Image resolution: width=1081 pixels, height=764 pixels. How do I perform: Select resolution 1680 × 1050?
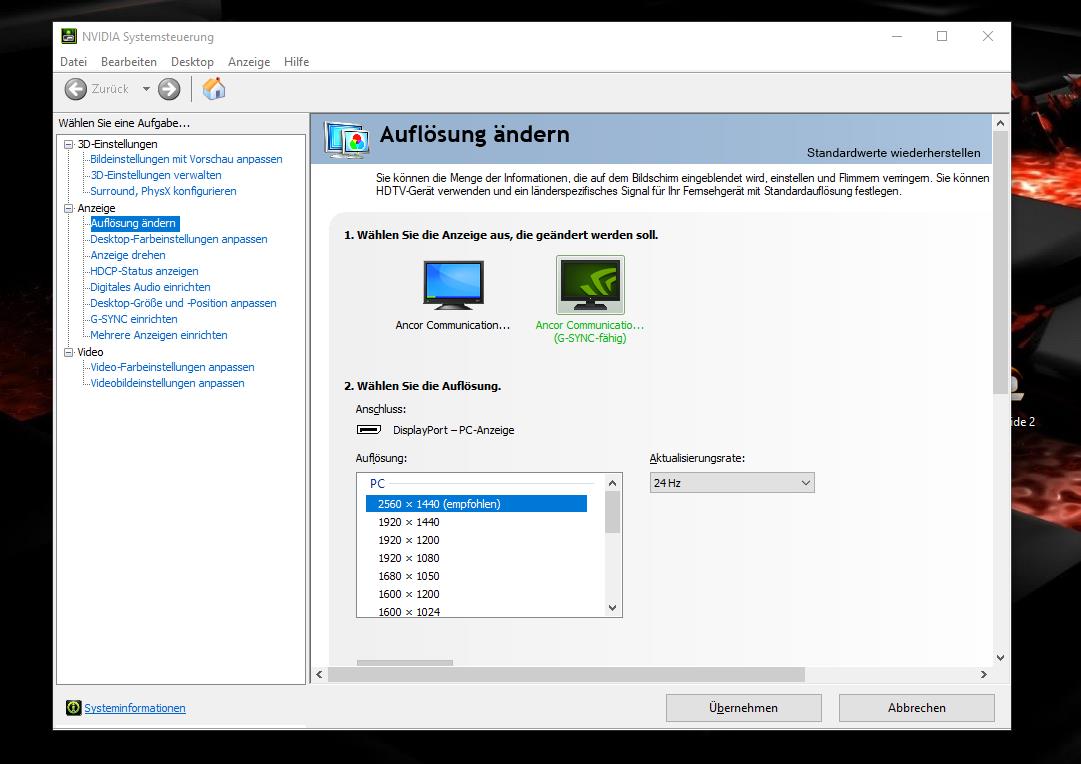click(x=409, y=576)
